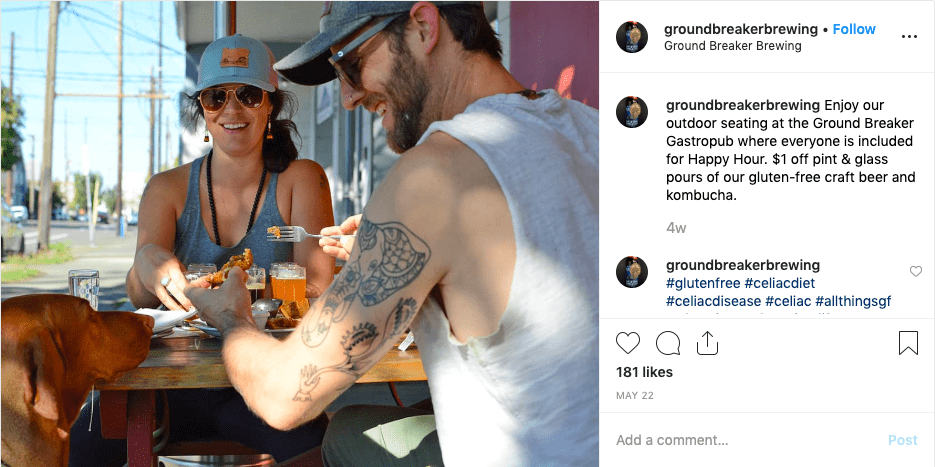Open the #celiacdisease hashtag

coord(714,301)
